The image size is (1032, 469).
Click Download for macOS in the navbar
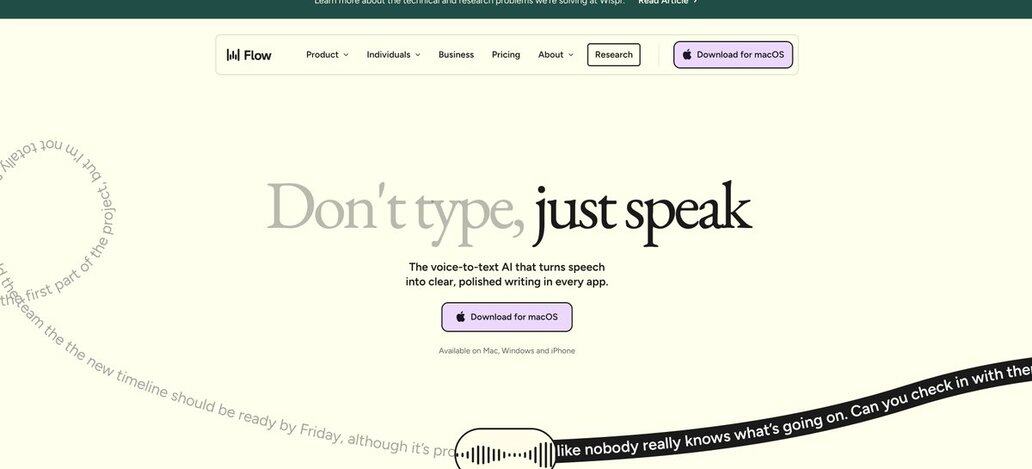tap(733, 55)
